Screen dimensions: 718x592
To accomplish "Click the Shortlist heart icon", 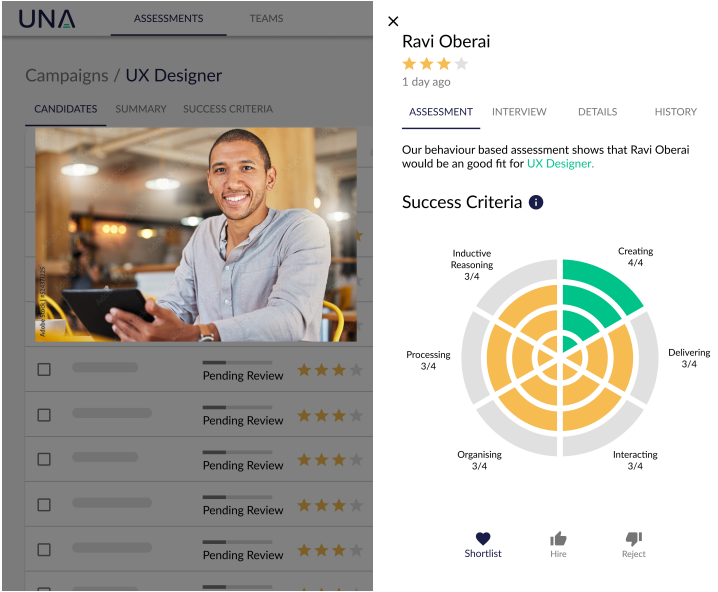I will click(483, 538).
